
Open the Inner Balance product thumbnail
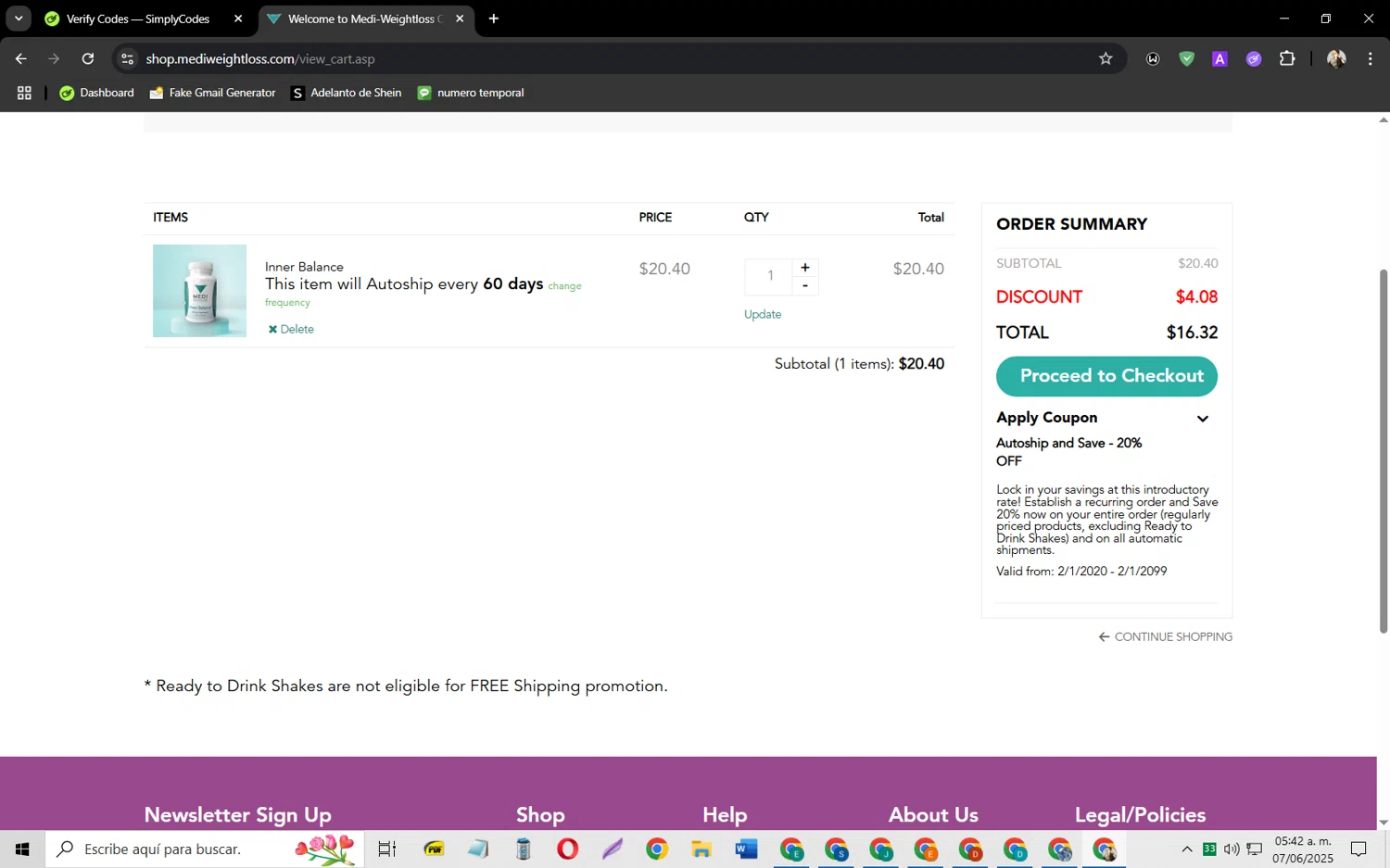199,291
